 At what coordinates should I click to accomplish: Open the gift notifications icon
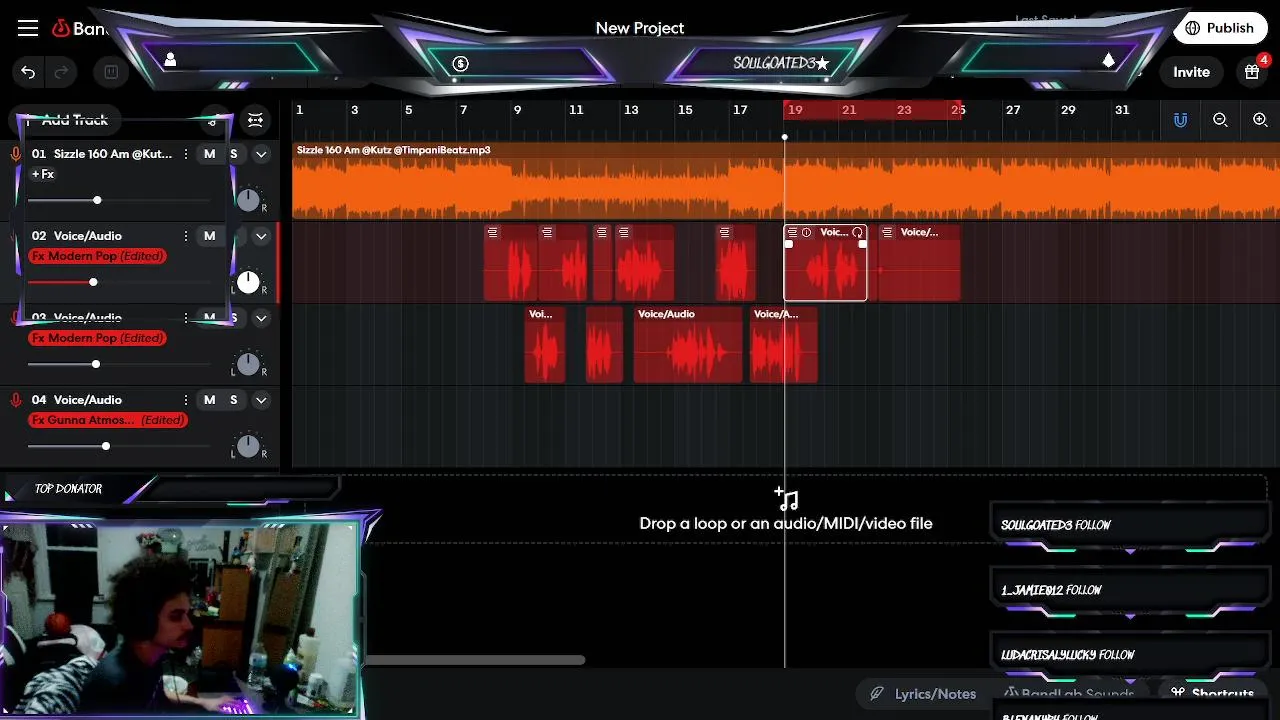point(1251,72)
